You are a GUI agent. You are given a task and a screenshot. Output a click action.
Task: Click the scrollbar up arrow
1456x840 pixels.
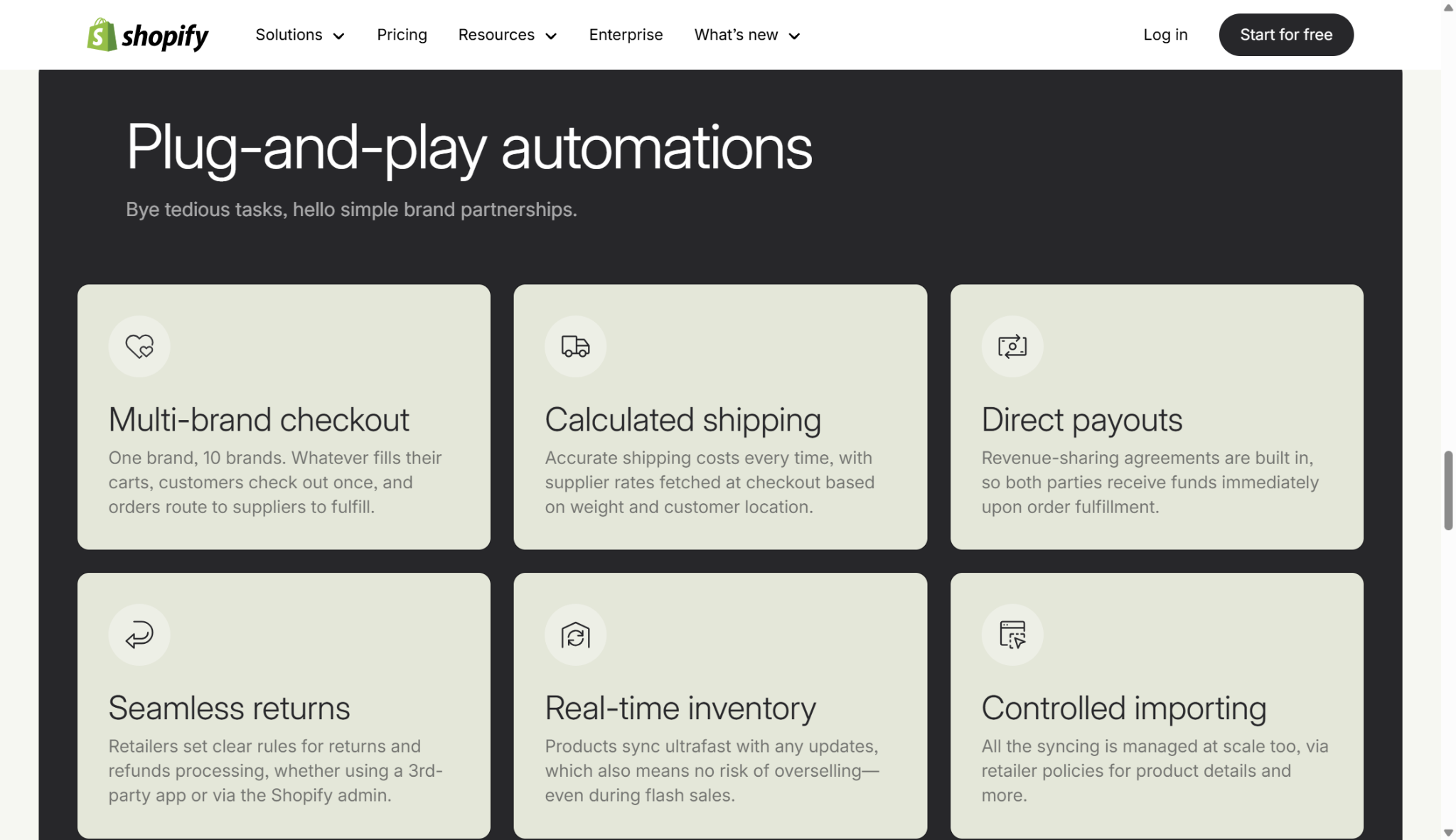click(1448, 8)
